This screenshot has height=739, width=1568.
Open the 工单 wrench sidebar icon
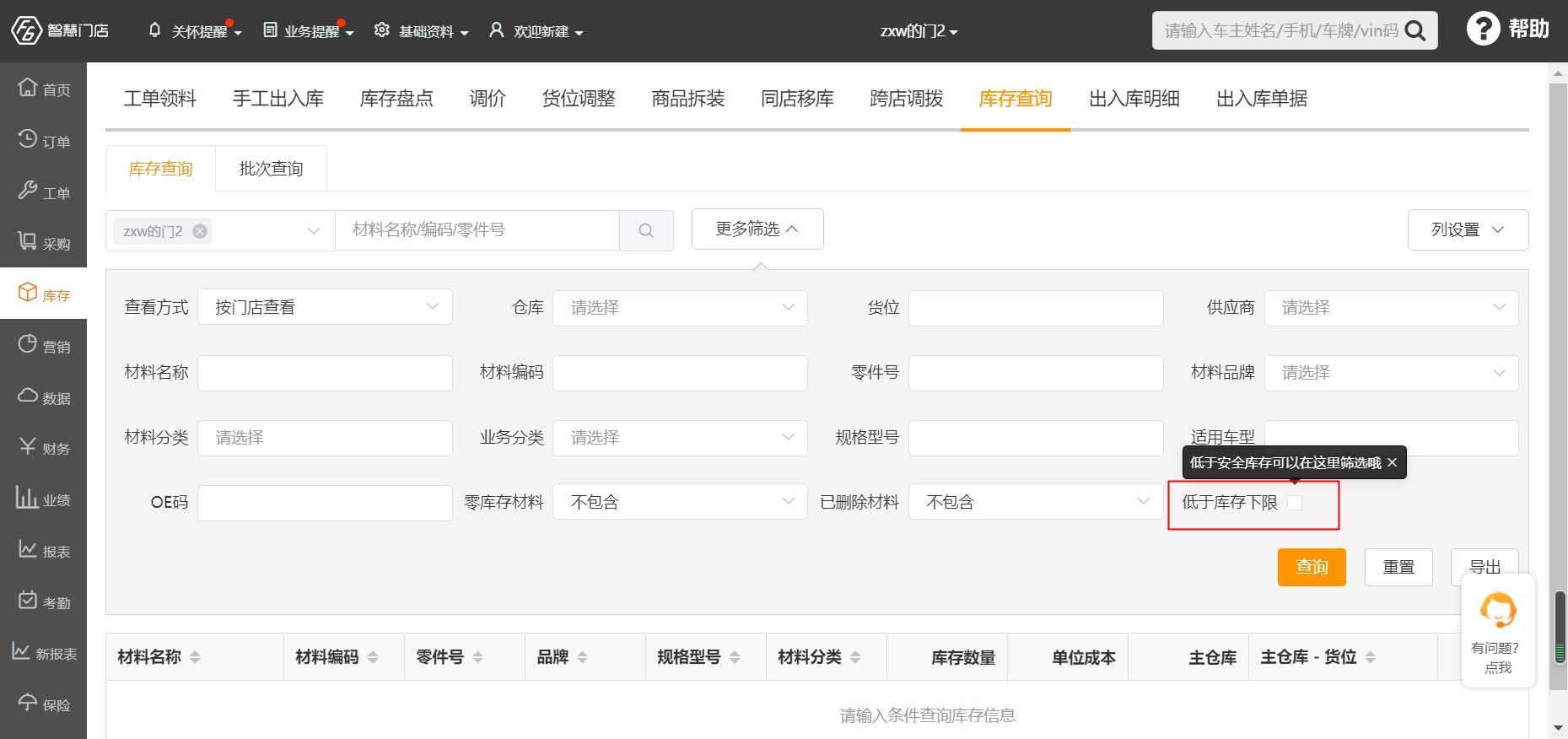(28, 190)
